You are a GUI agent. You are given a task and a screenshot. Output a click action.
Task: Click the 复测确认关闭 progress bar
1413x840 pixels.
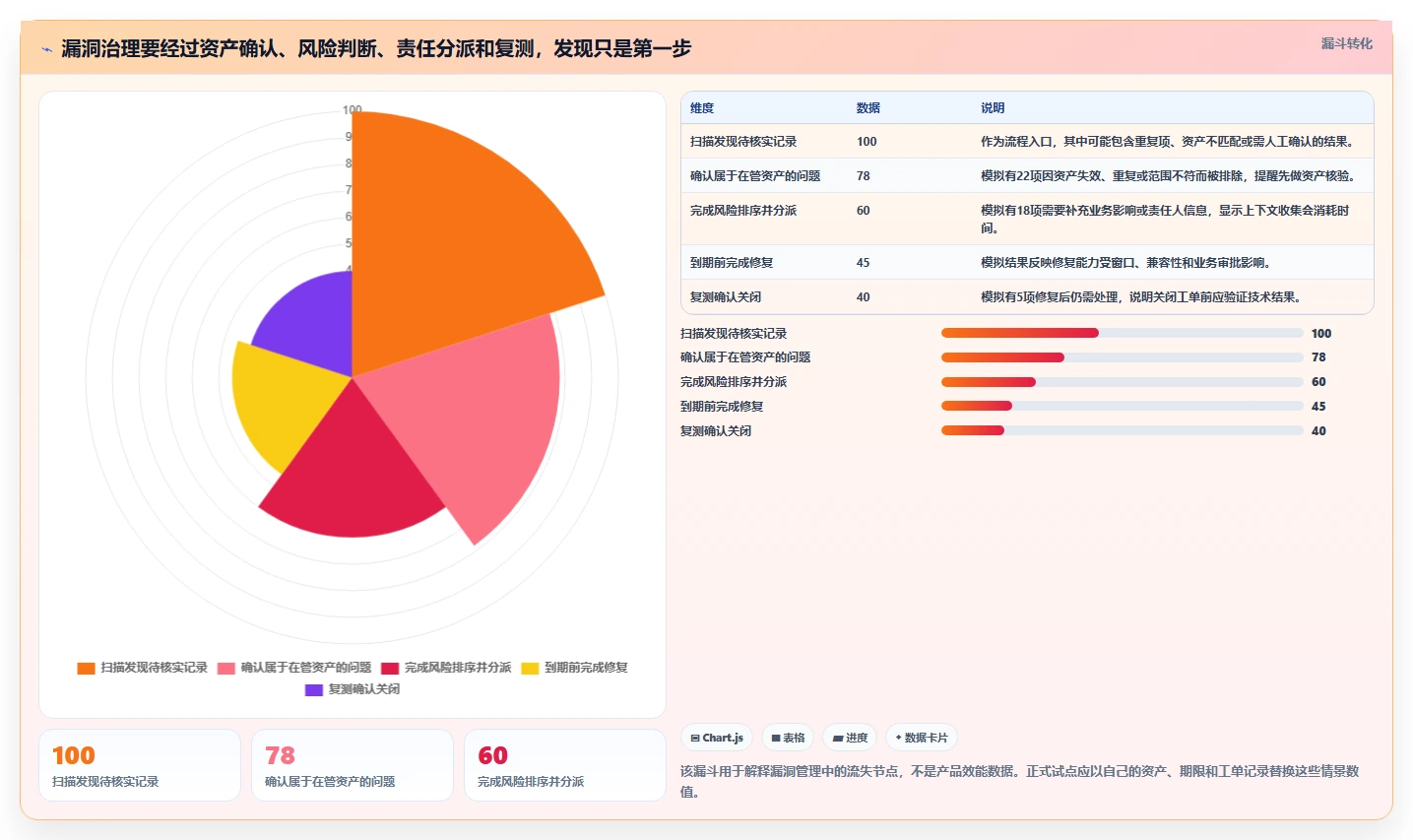[1123, 430]
